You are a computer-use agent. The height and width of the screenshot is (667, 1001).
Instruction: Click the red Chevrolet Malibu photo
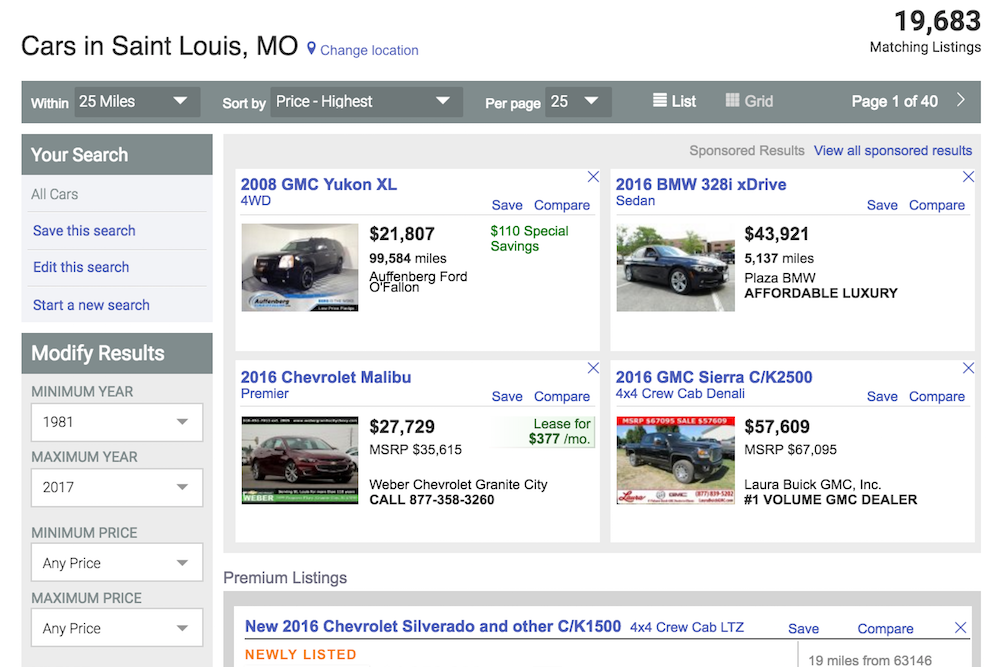click(299, 460)
